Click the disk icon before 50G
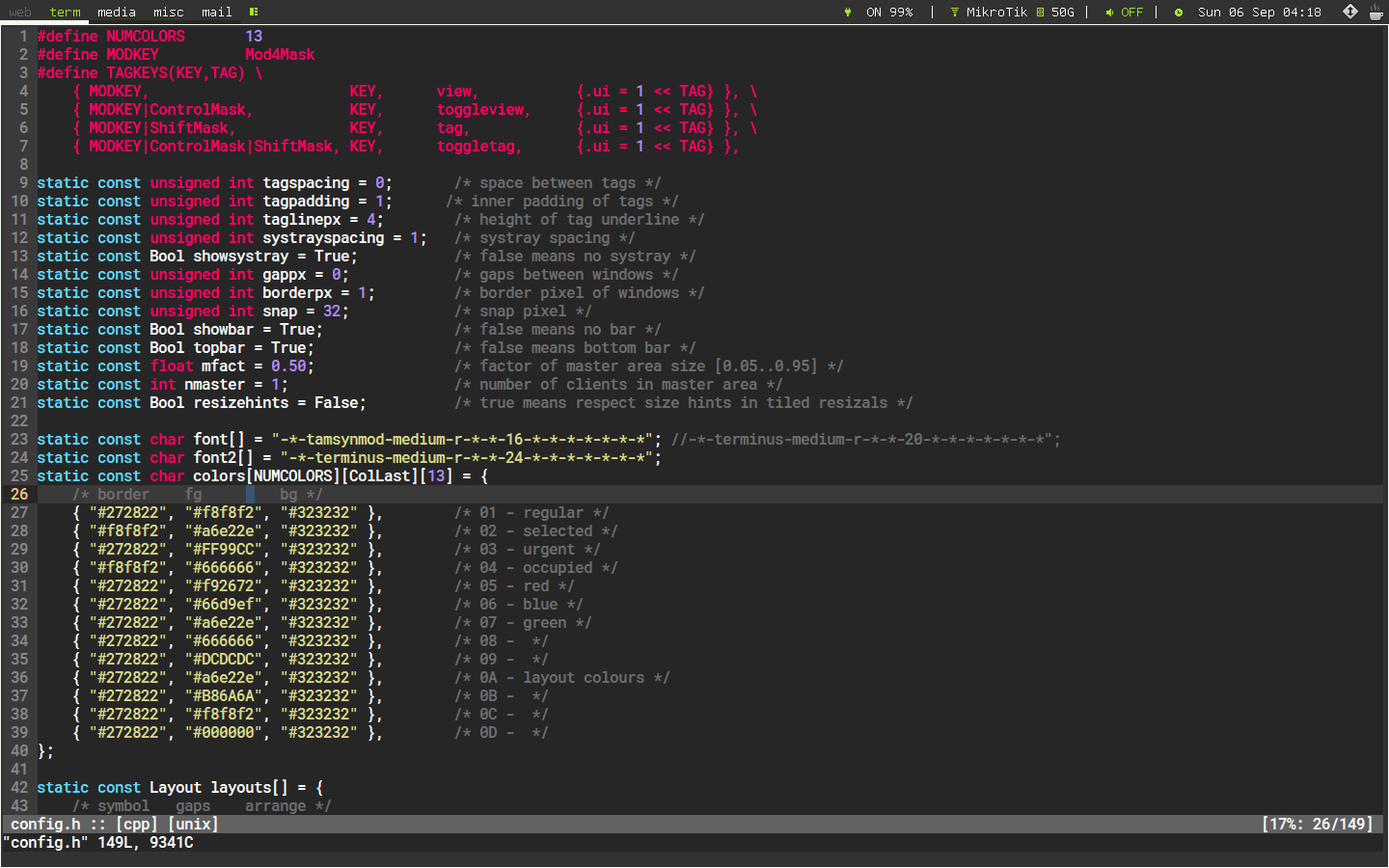 click(1040, 13)
